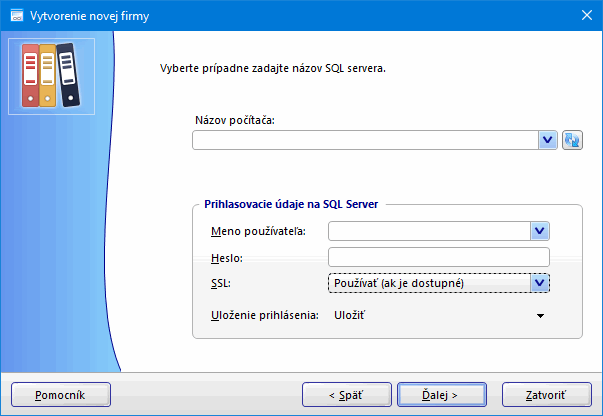Viewport: 603px width, 416px height.
Task: Click the refresh SQL server list icon
Action: point(573,140)
